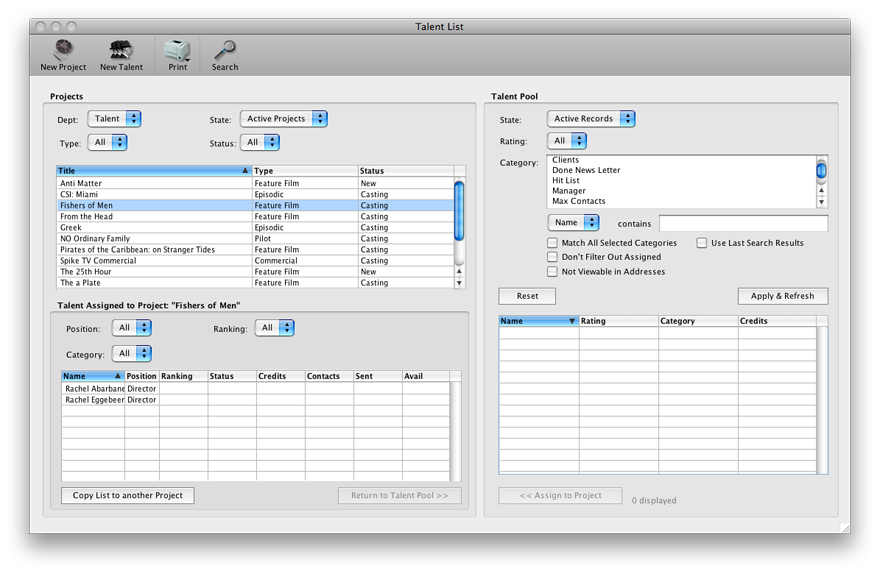This screenshot has width=880, height=574.
Task: Click Return to Talent Pool button
Action: pos(400,495)
